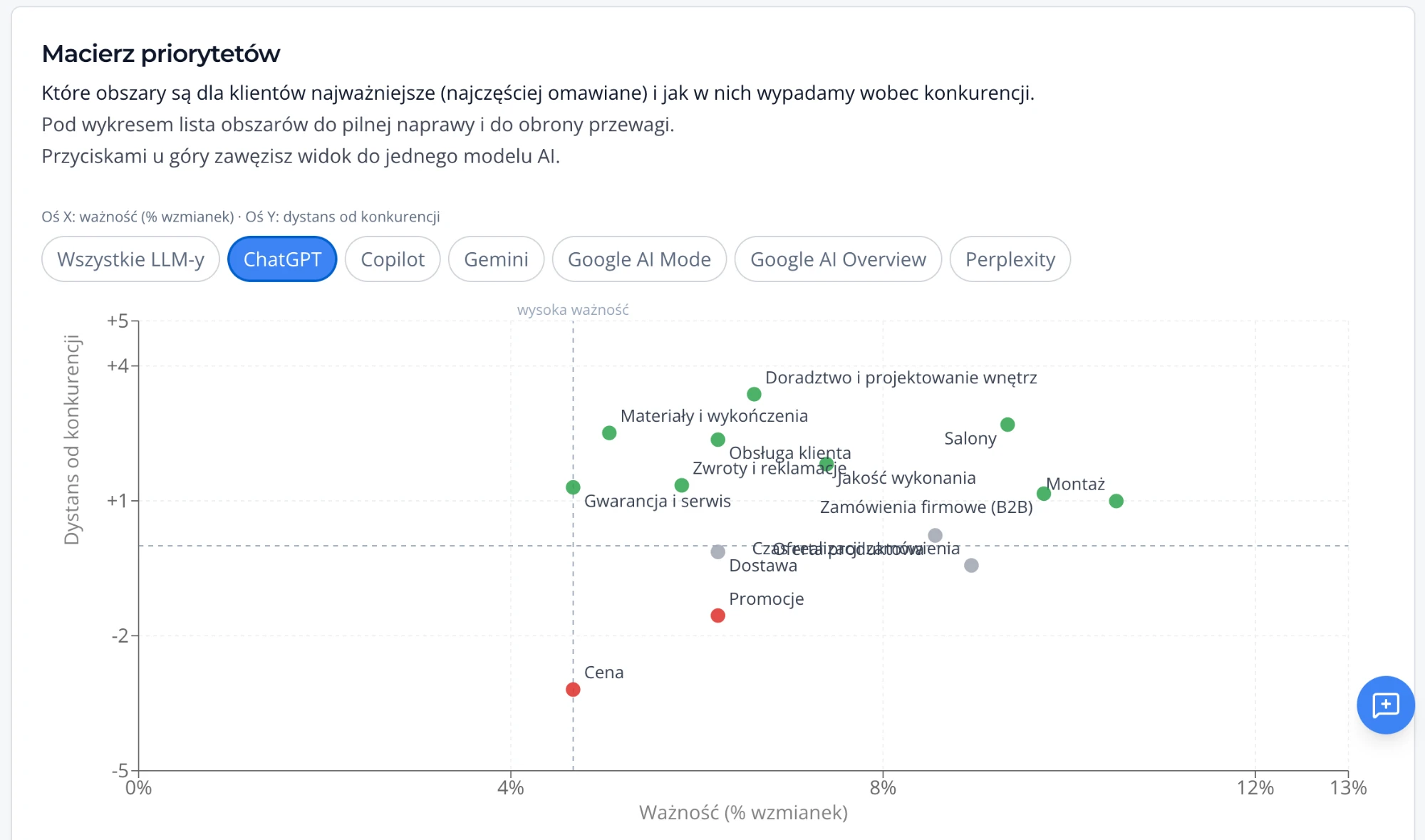The width and height of the screenshot is (1425, 840).
Task: Select the Perplexity filter pill
Action: pos(1010,259)
